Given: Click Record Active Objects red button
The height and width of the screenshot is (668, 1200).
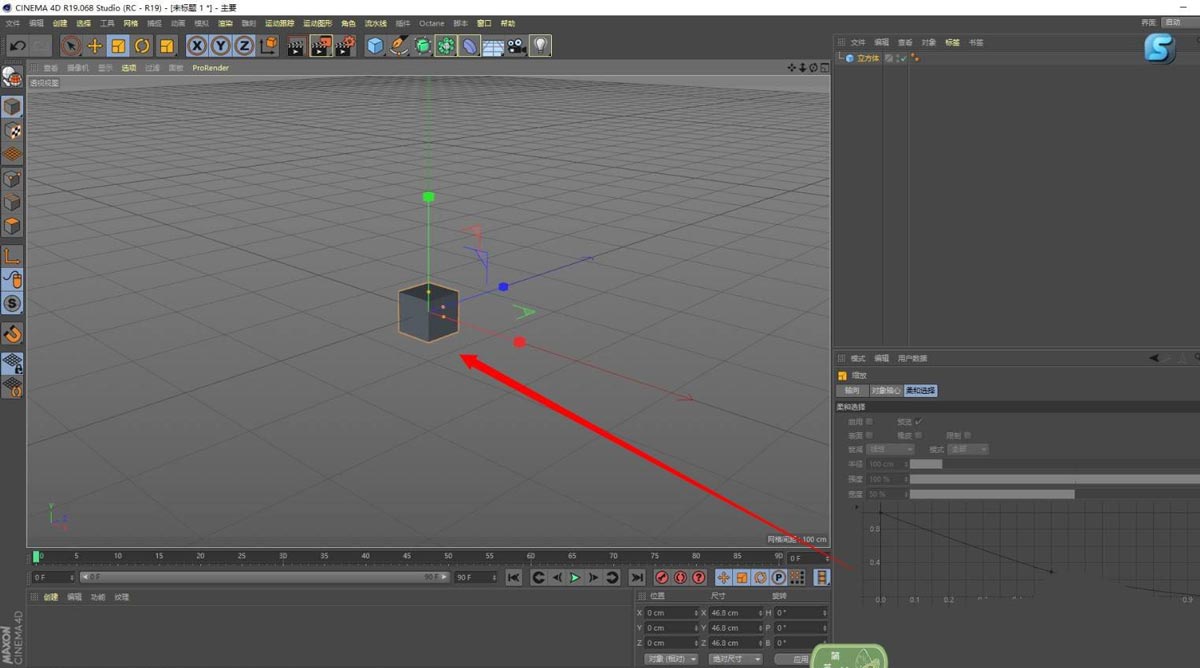Looking at the screenshot, I should (x=662, y=577).
